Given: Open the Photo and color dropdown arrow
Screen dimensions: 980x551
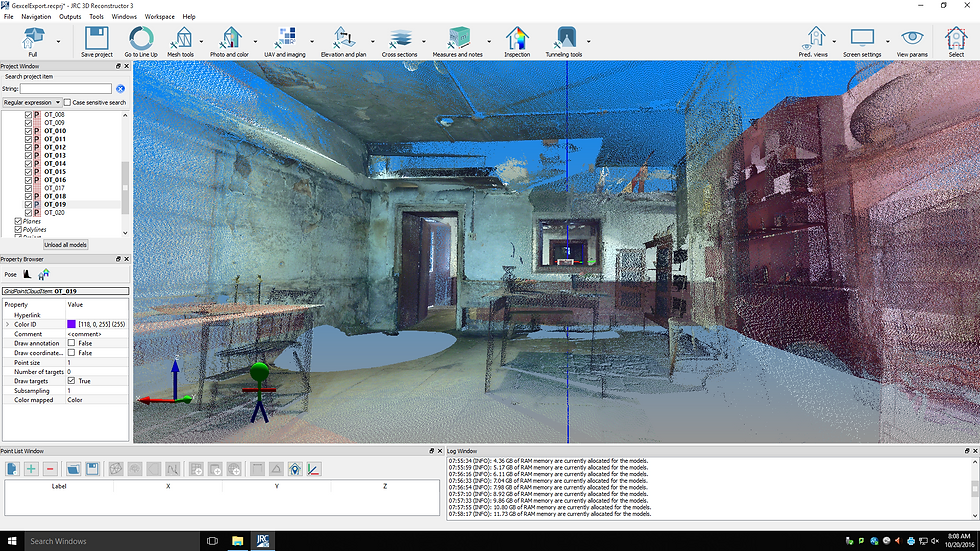Looking at the screenshot, I should coord(255,42).
